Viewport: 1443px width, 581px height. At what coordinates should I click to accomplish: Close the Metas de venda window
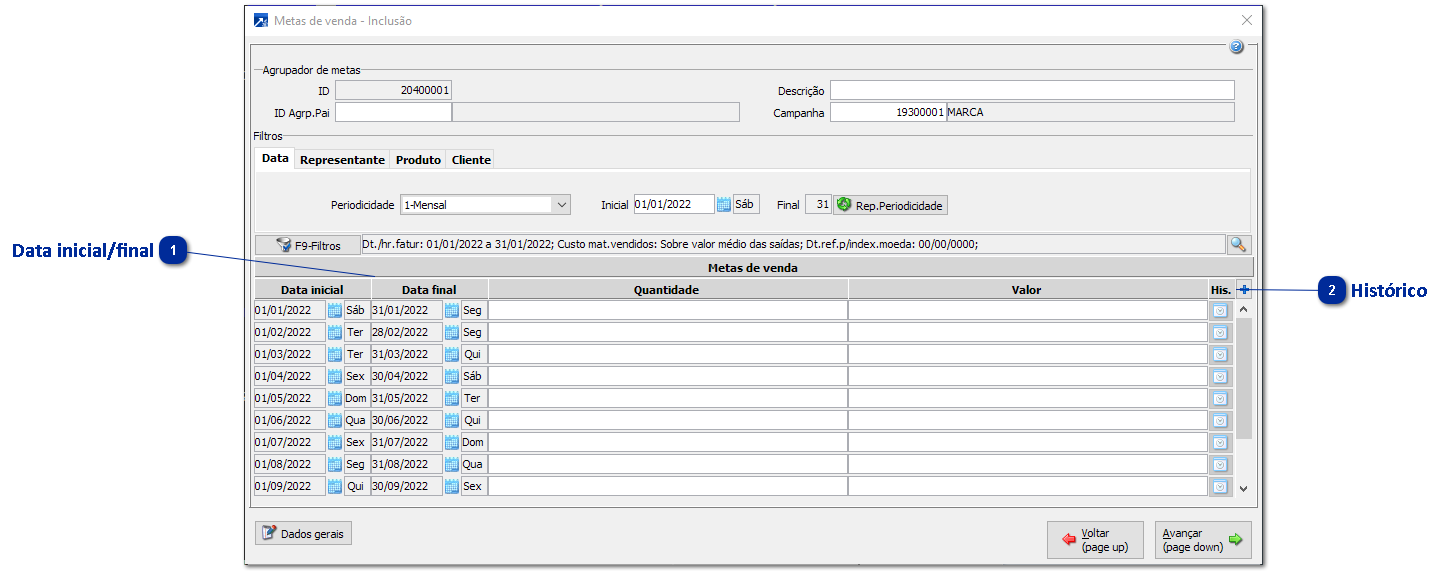(x=1246, y=20)
